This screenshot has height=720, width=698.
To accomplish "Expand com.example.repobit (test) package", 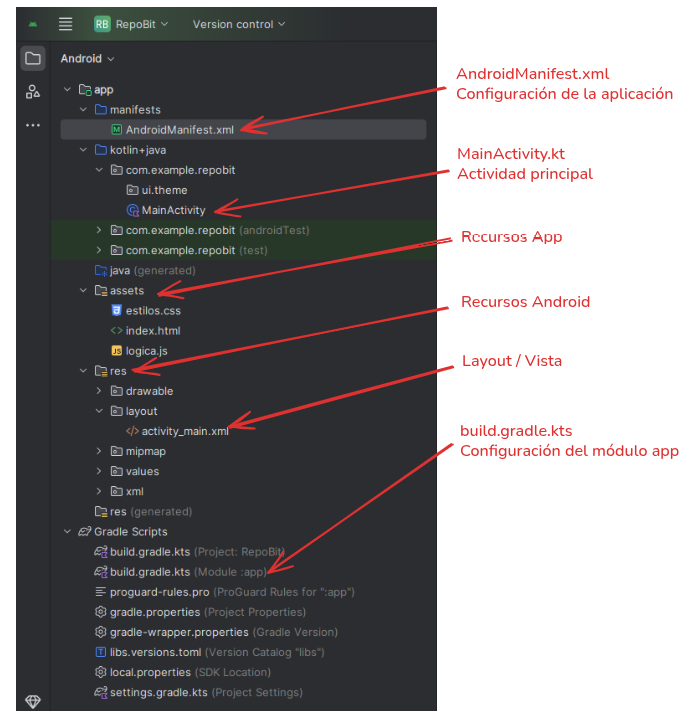I will tap(99, 250).
